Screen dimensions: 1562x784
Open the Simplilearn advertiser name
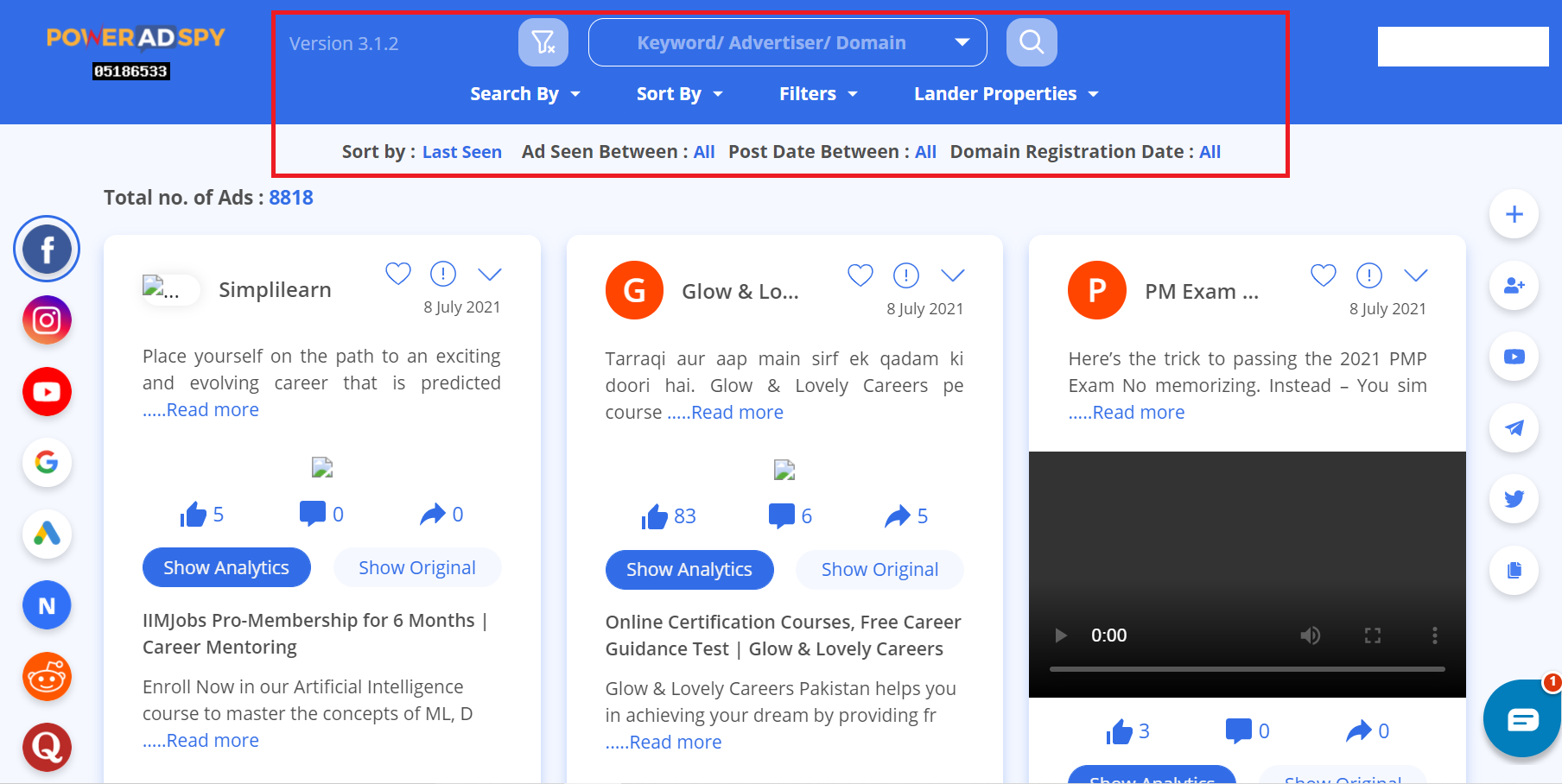[x=275, y=289]
